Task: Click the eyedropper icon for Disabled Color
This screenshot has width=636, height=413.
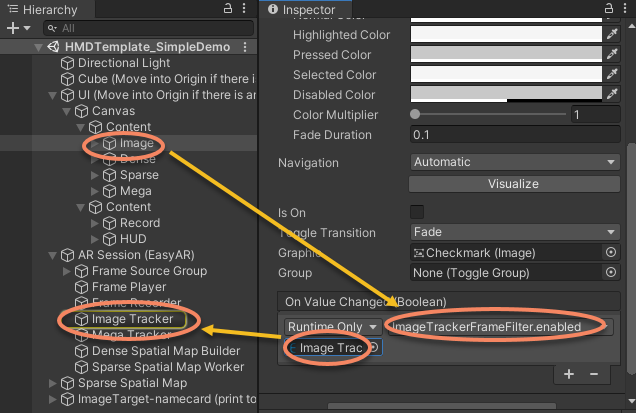Action: (x=611, y=95)
